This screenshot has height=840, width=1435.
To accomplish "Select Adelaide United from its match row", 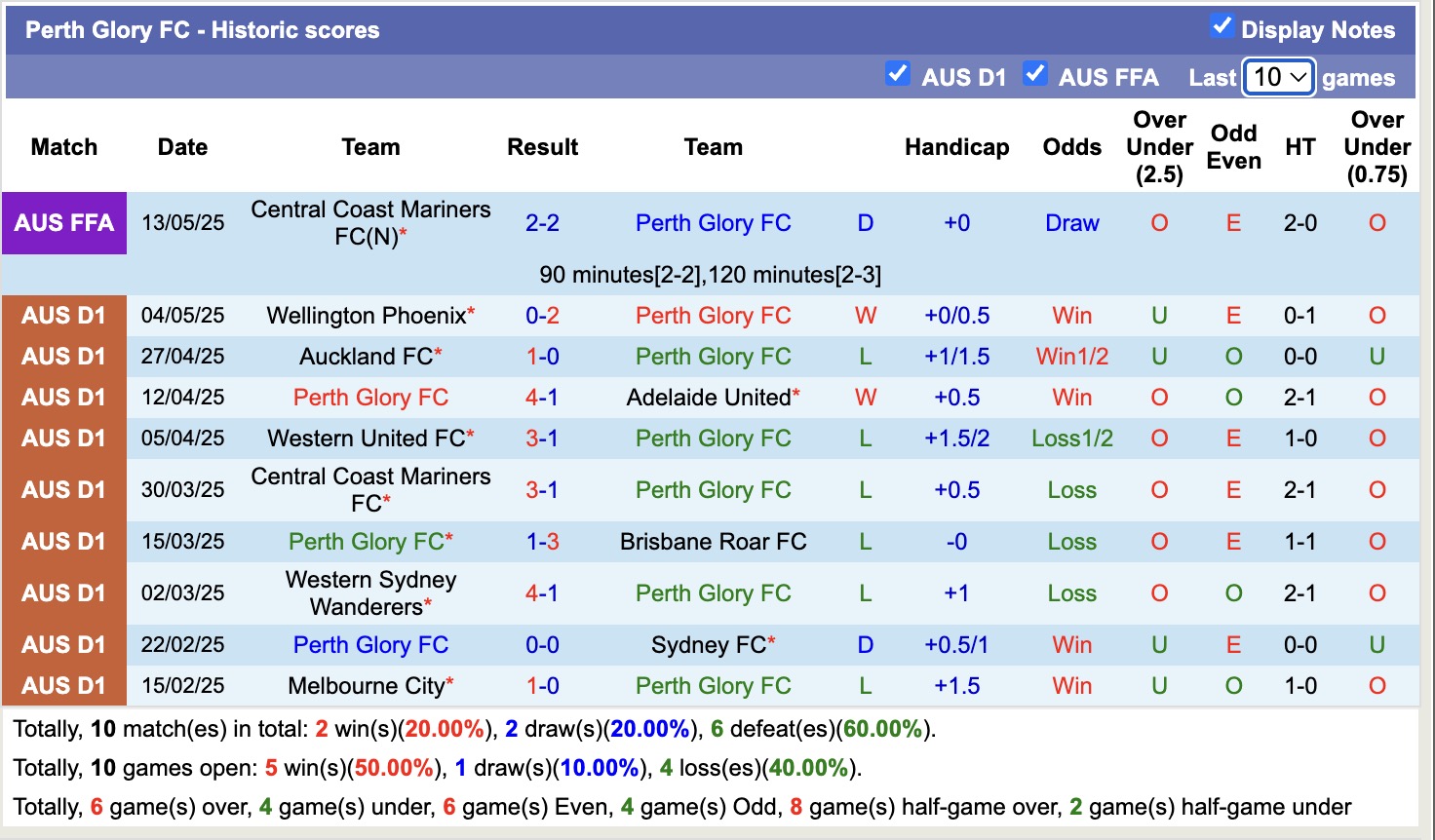I will pos(706,397).
